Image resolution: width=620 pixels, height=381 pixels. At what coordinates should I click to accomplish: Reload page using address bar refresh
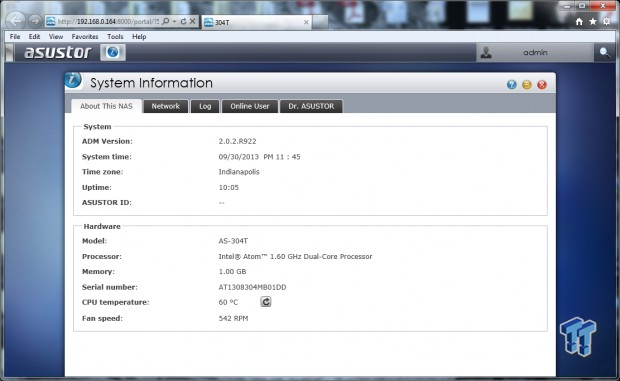[183, 21]
